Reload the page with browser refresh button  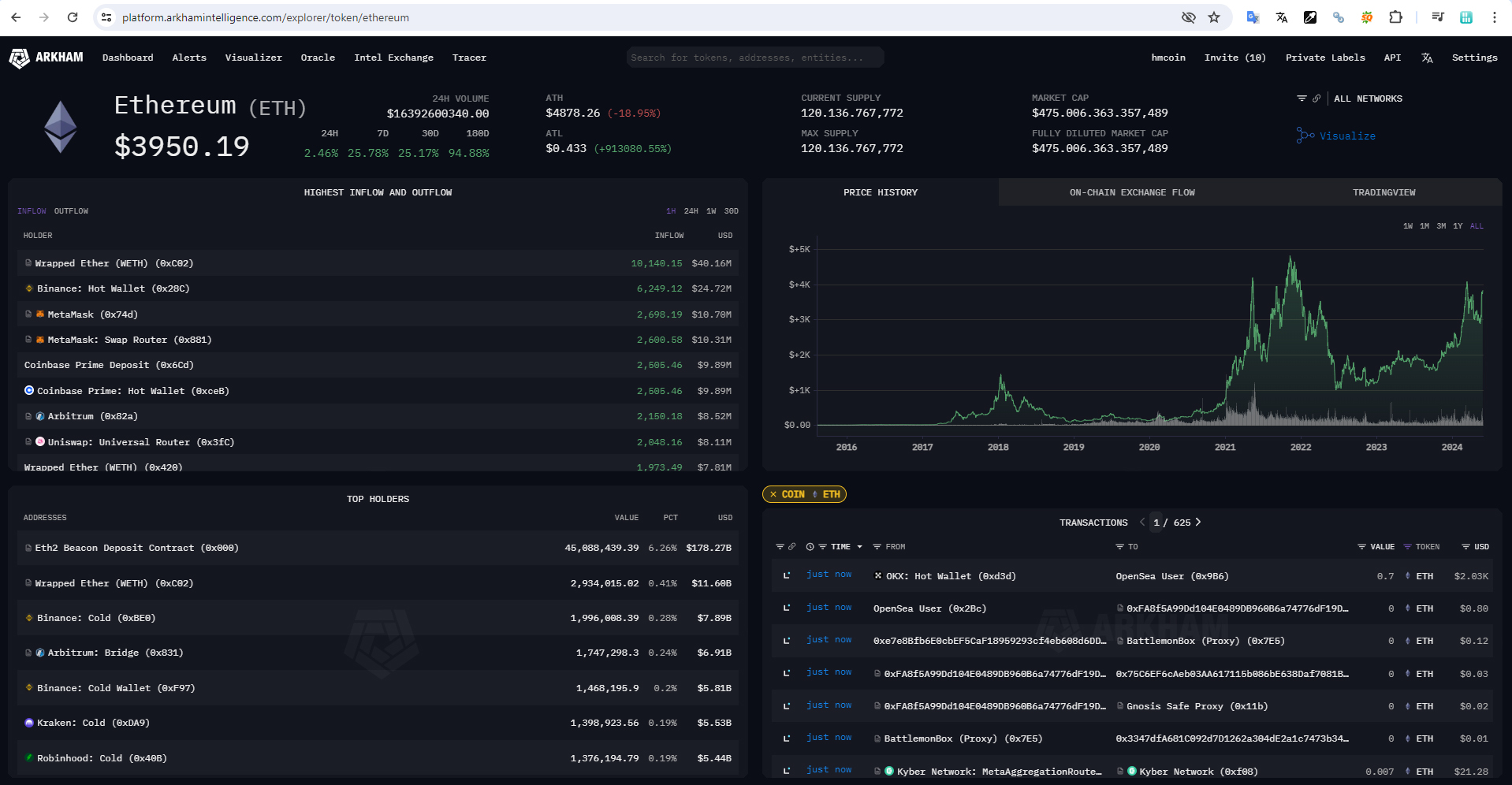73,17
